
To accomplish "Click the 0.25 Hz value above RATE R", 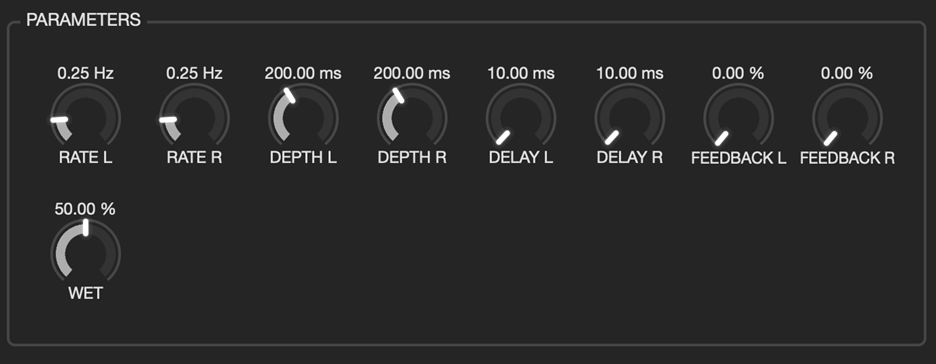I will coord(195,73).
